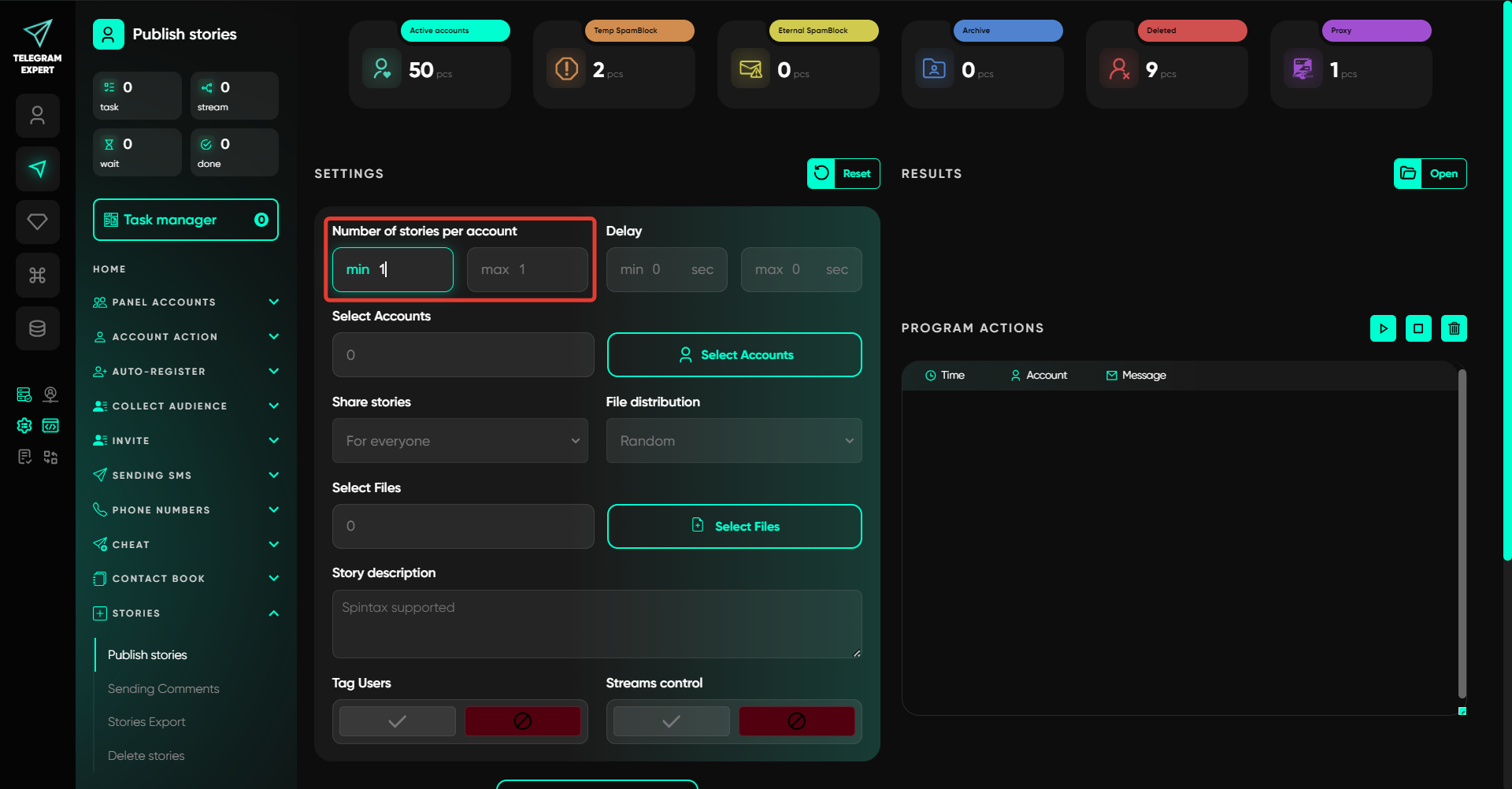Stop the program with the square icon
The height and width of the screenshot is (789, 1512).
click(1418, 328)
